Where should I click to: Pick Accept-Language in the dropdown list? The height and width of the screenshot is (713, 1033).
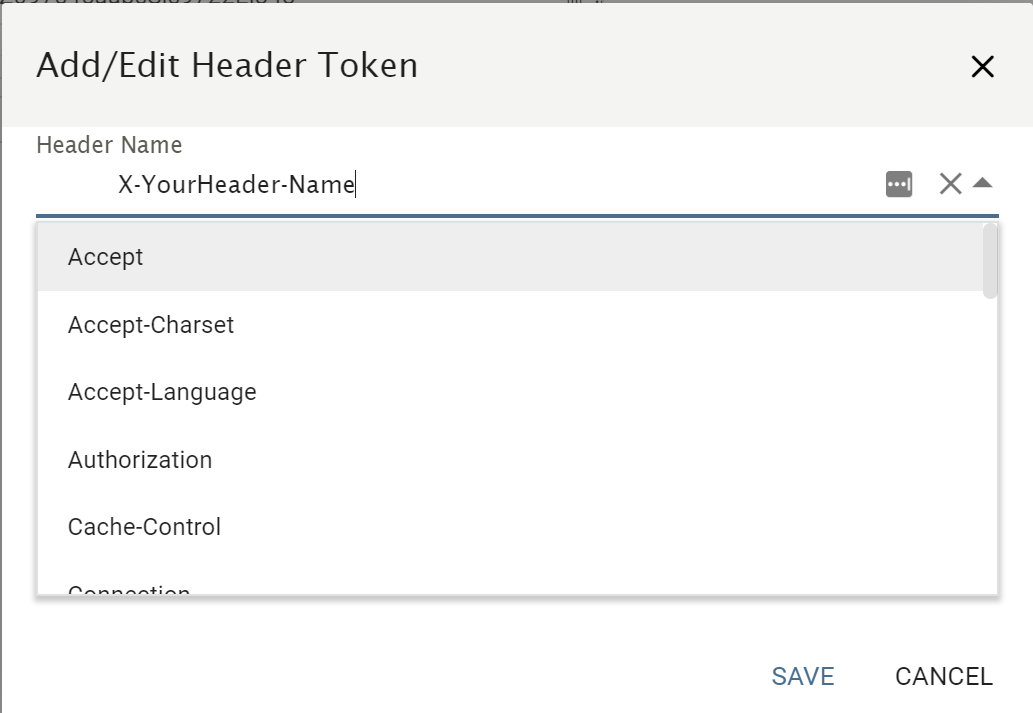click(162, 392)
